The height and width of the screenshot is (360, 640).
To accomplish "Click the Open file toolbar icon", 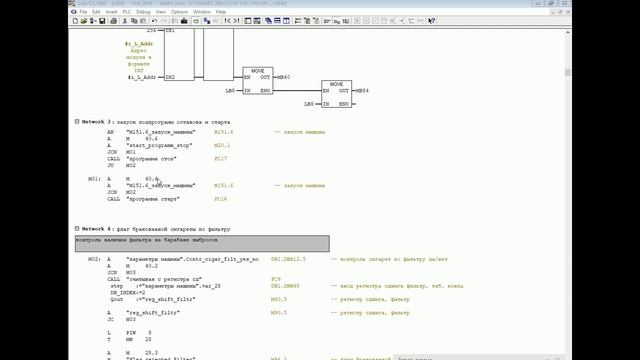I will (x=84, y=21).
